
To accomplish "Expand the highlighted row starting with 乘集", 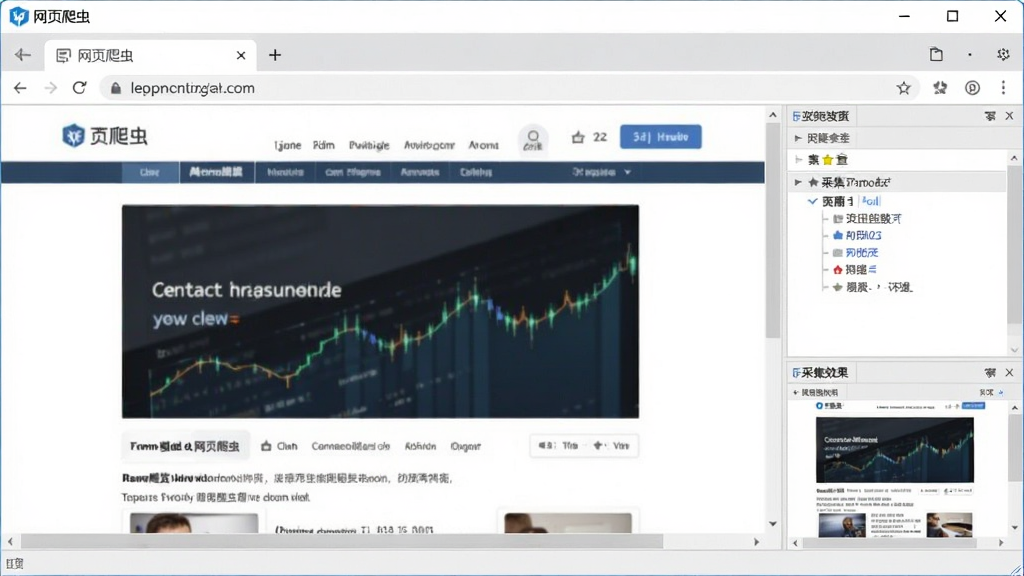I will pos(797,182).
